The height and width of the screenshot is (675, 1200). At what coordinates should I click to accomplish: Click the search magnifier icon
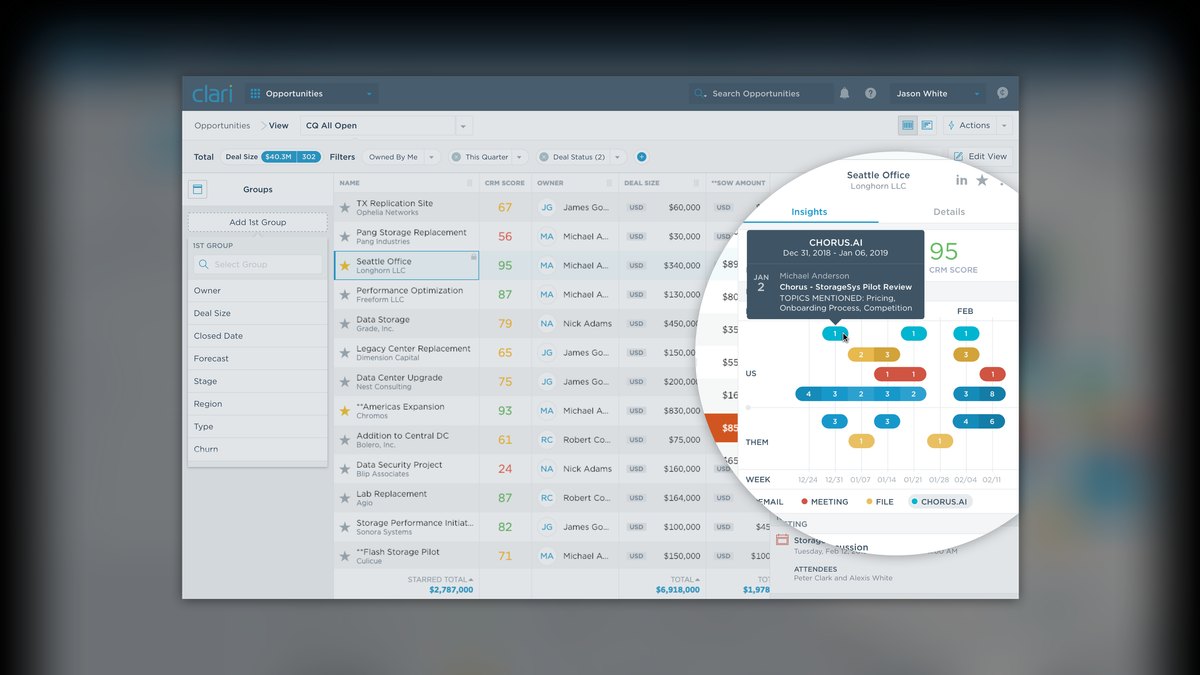pyautogui.click(x=700, y=94)
